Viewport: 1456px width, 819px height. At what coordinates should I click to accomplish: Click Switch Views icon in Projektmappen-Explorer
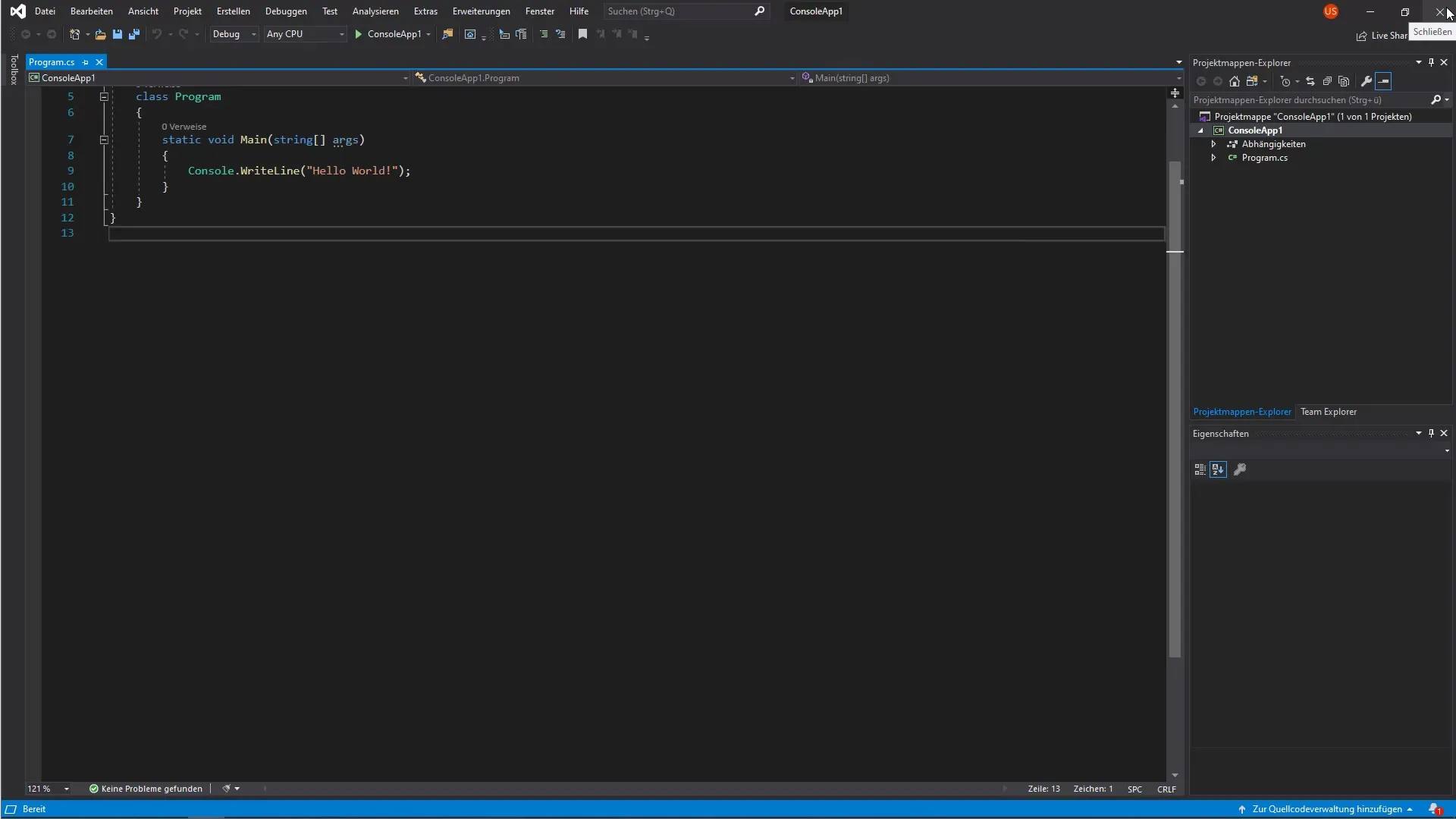(1252, 81)
